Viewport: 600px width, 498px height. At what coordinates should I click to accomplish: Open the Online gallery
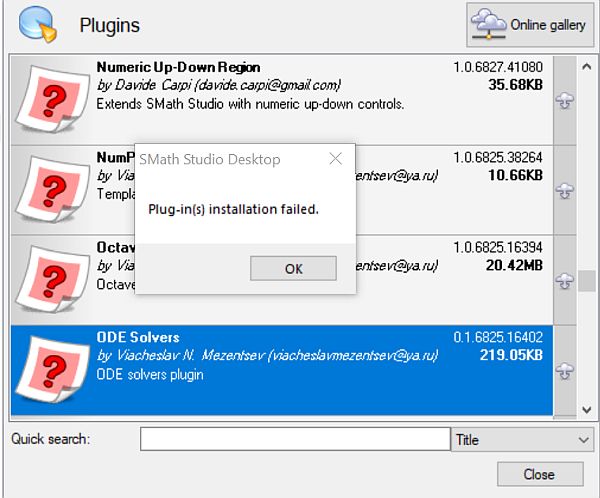point(529,25)
